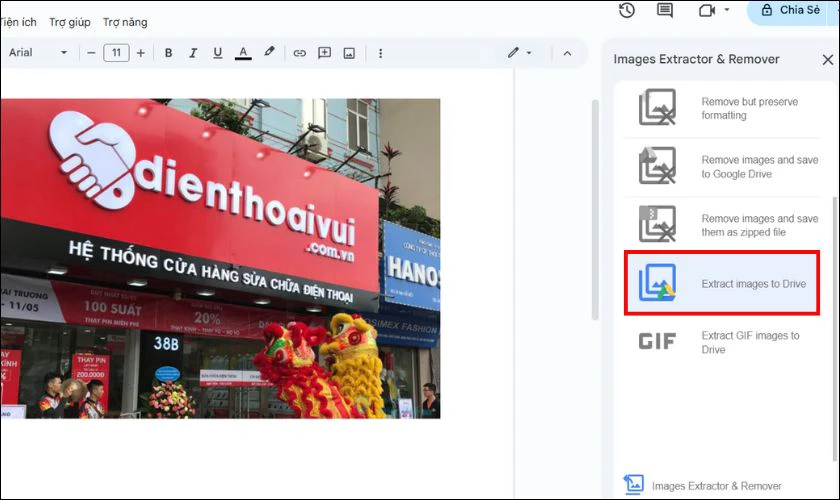This screenshot has width=840, height=500.
Task: Open Images Extractor & Remover footer link
Action: [716, 486]
